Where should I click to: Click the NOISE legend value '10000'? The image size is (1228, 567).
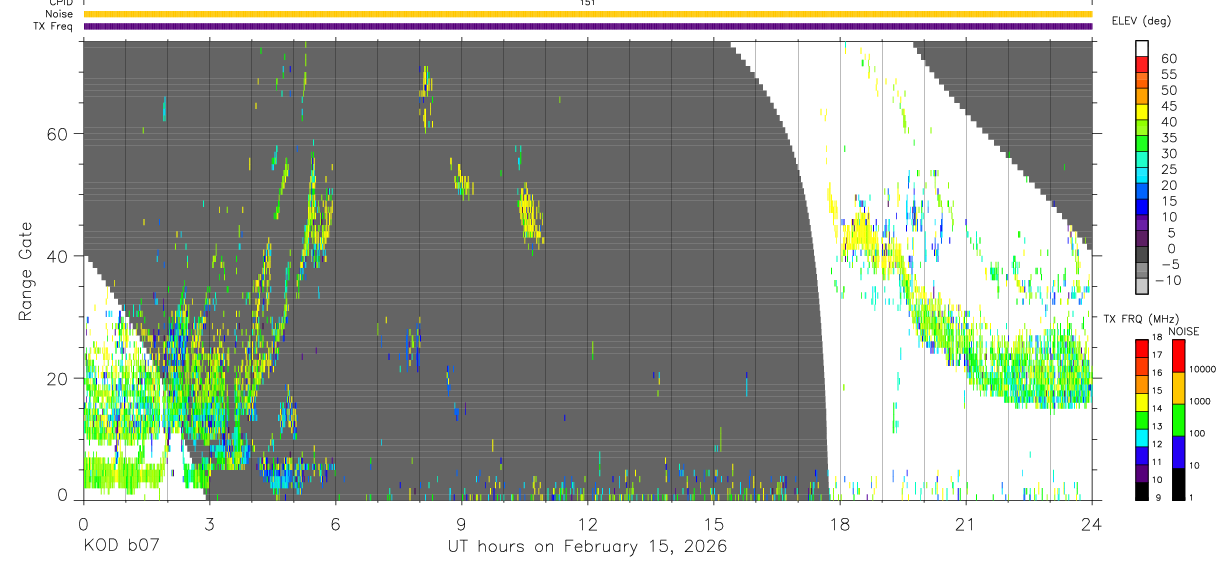click(1203, 367)
